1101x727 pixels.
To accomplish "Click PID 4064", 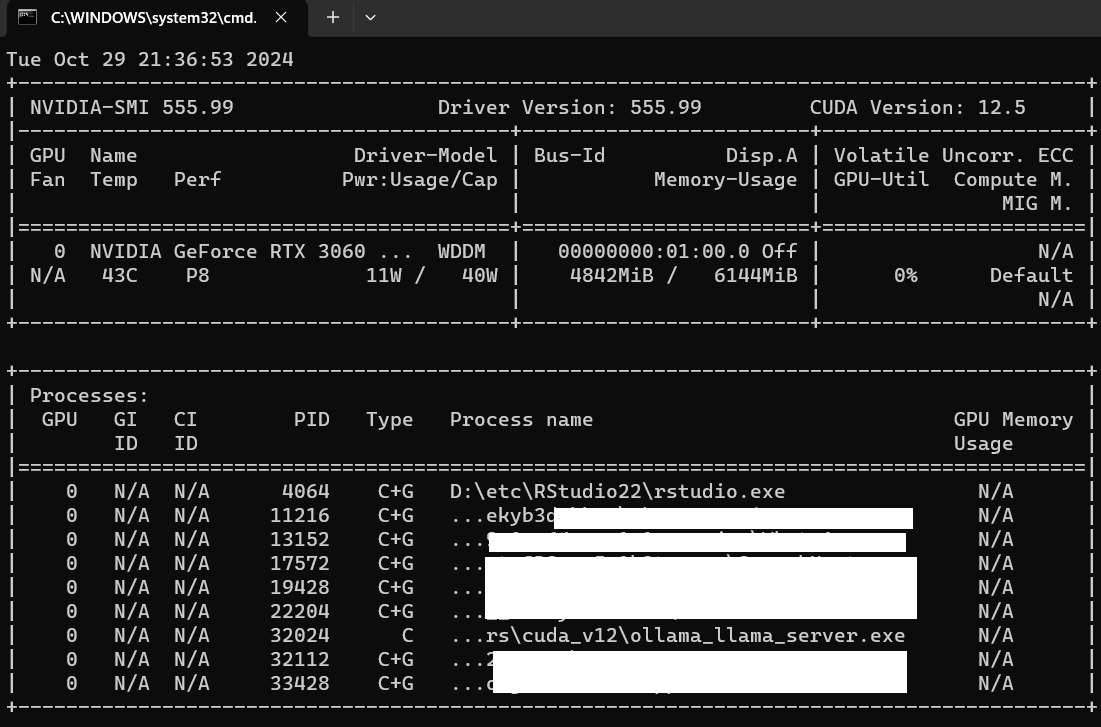I will 305,492.
